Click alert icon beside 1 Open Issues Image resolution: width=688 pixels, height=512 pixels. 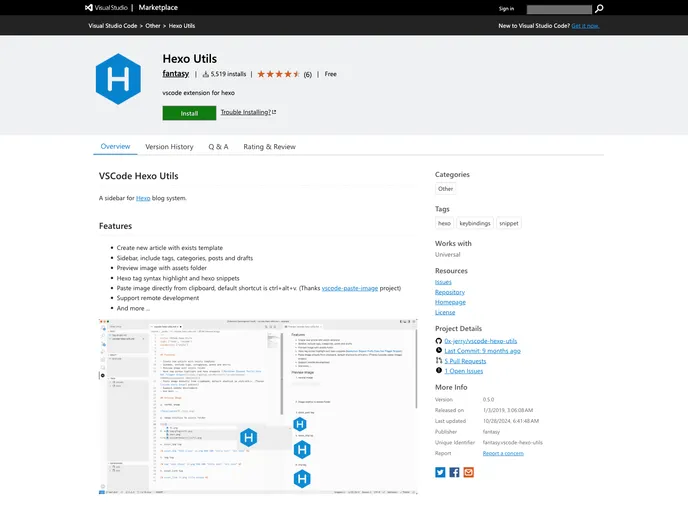click(438, 370)
